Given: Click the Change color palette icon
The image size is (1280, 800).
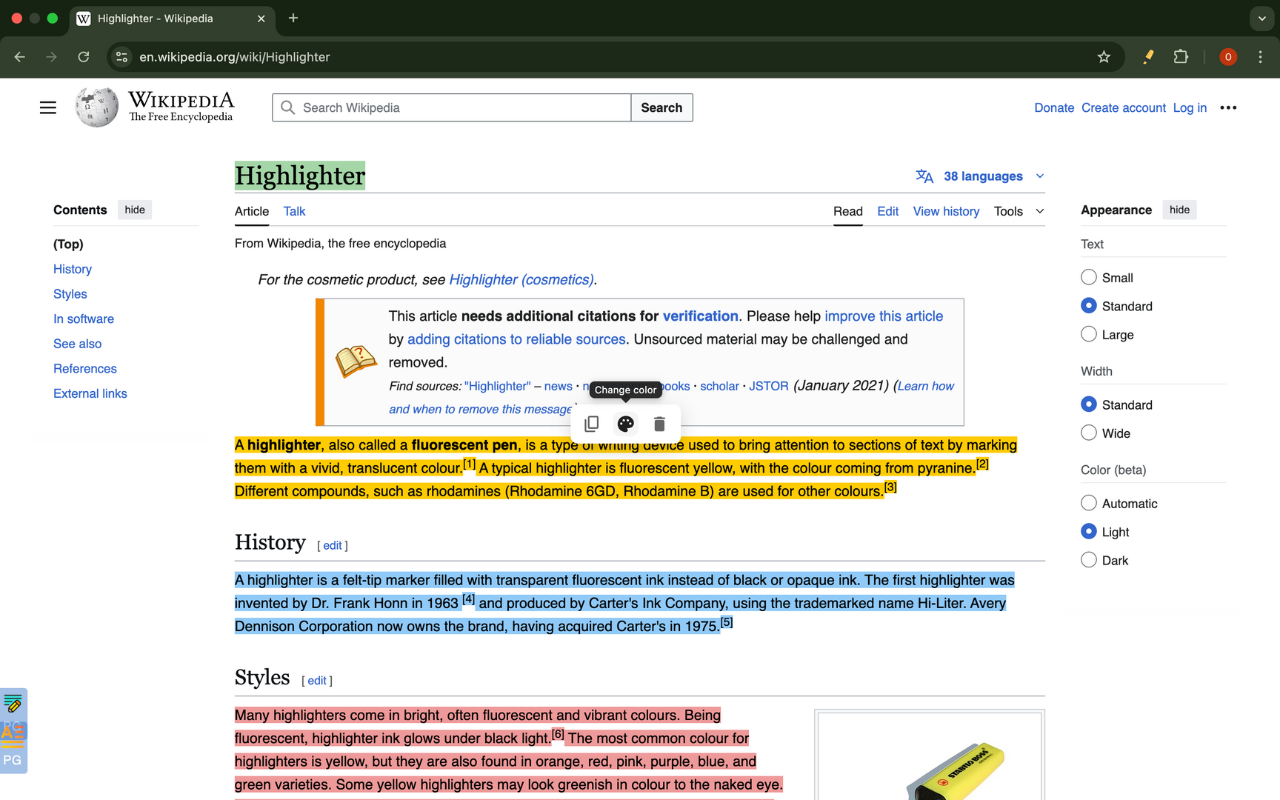Looking at the screenshot, I should [x=625, y=424].
